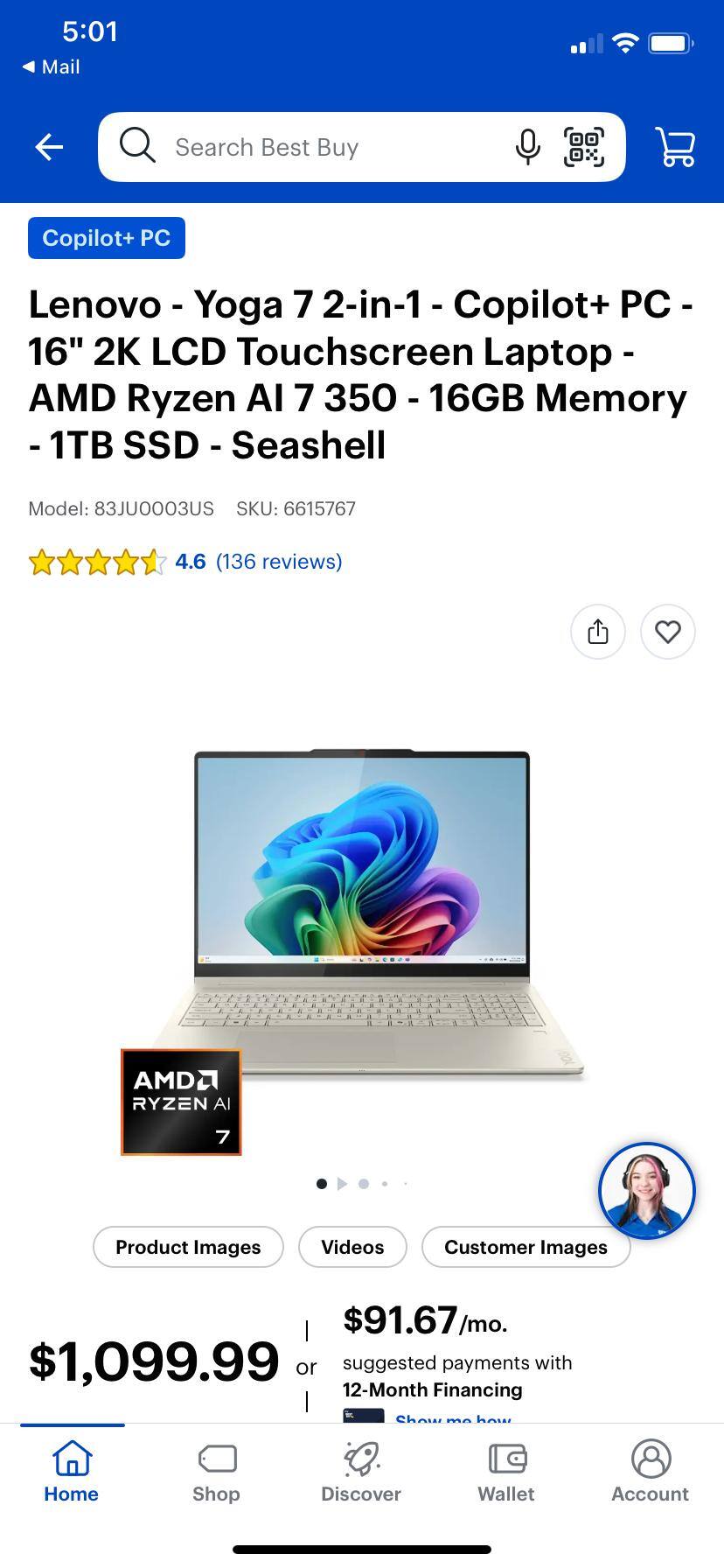Tap the Copilot+ PC badge
724x1568 pixels.
[x=107, y=238]
